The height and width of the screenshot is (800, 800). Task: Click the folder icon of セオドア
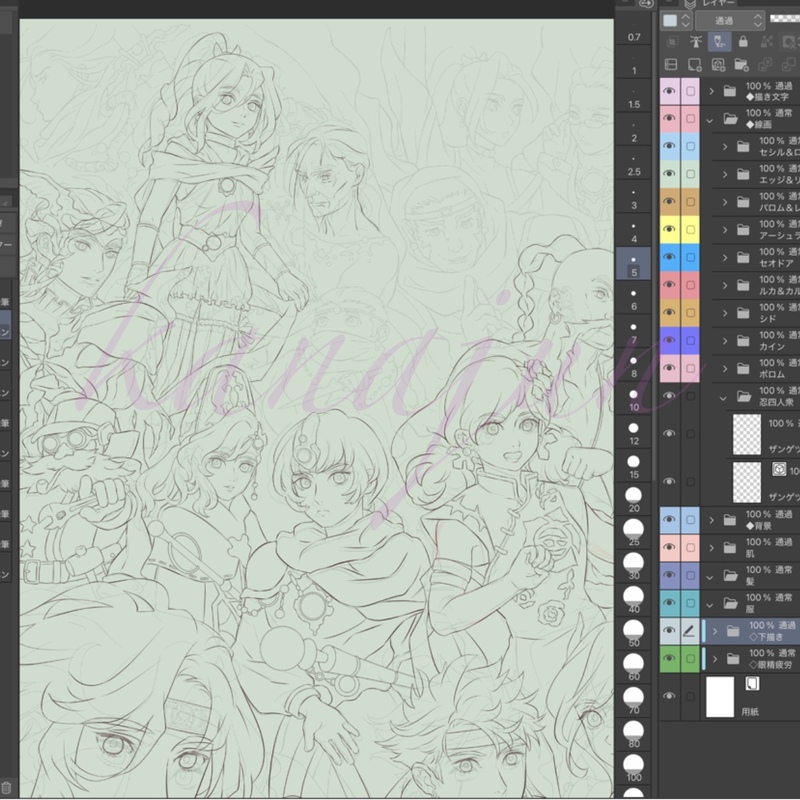click(743, 258)
